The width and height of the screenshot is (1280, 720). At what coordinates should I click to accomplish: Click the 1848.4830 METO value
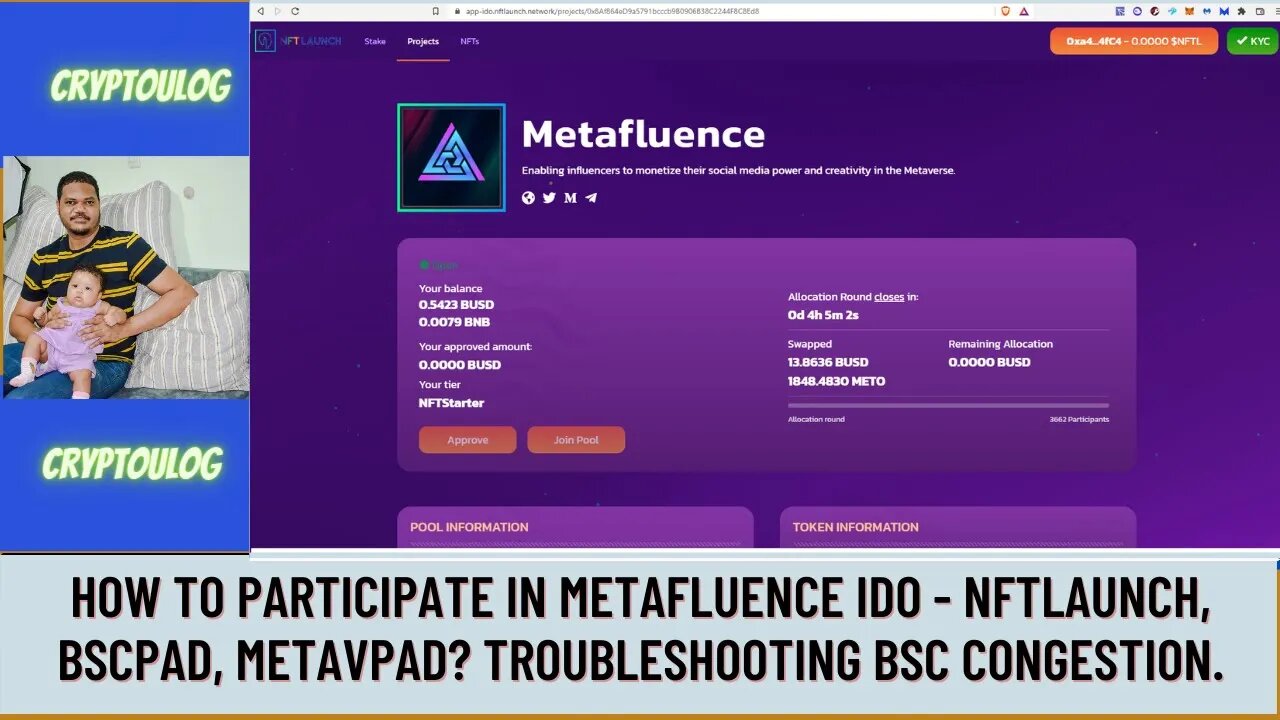[836, 381]
